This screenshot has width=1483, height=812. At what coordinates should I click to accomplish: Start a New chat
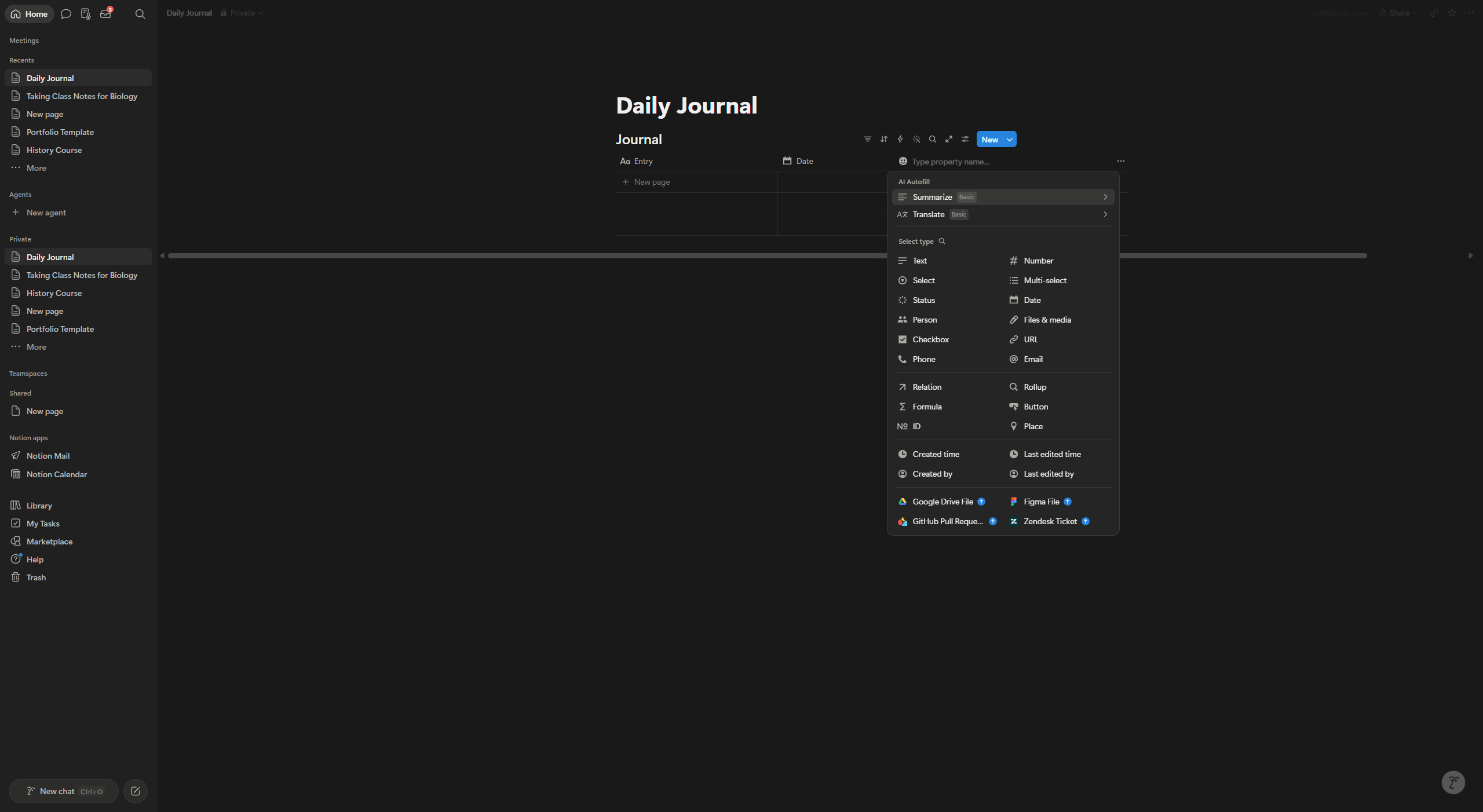pyautogui.click(x=64, y=791)
